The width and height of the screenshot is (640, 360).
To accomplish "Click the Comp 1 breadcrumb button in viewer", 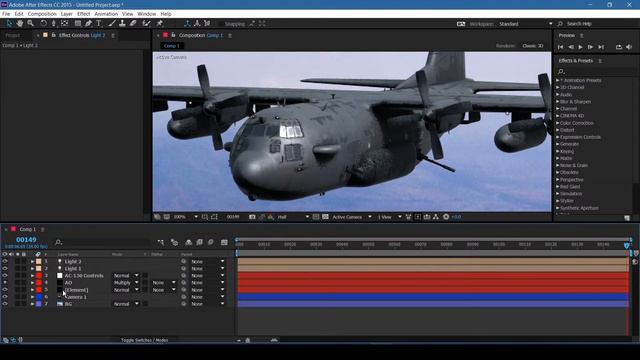I will pyautogui.click(x=172, y=46).
